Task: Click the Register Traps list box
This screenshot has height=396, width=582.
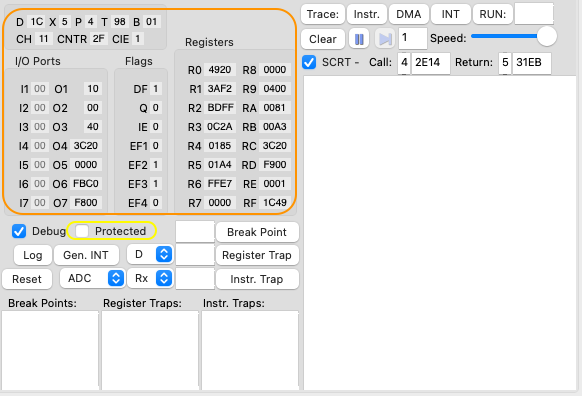Action: (x=150, y=350)
